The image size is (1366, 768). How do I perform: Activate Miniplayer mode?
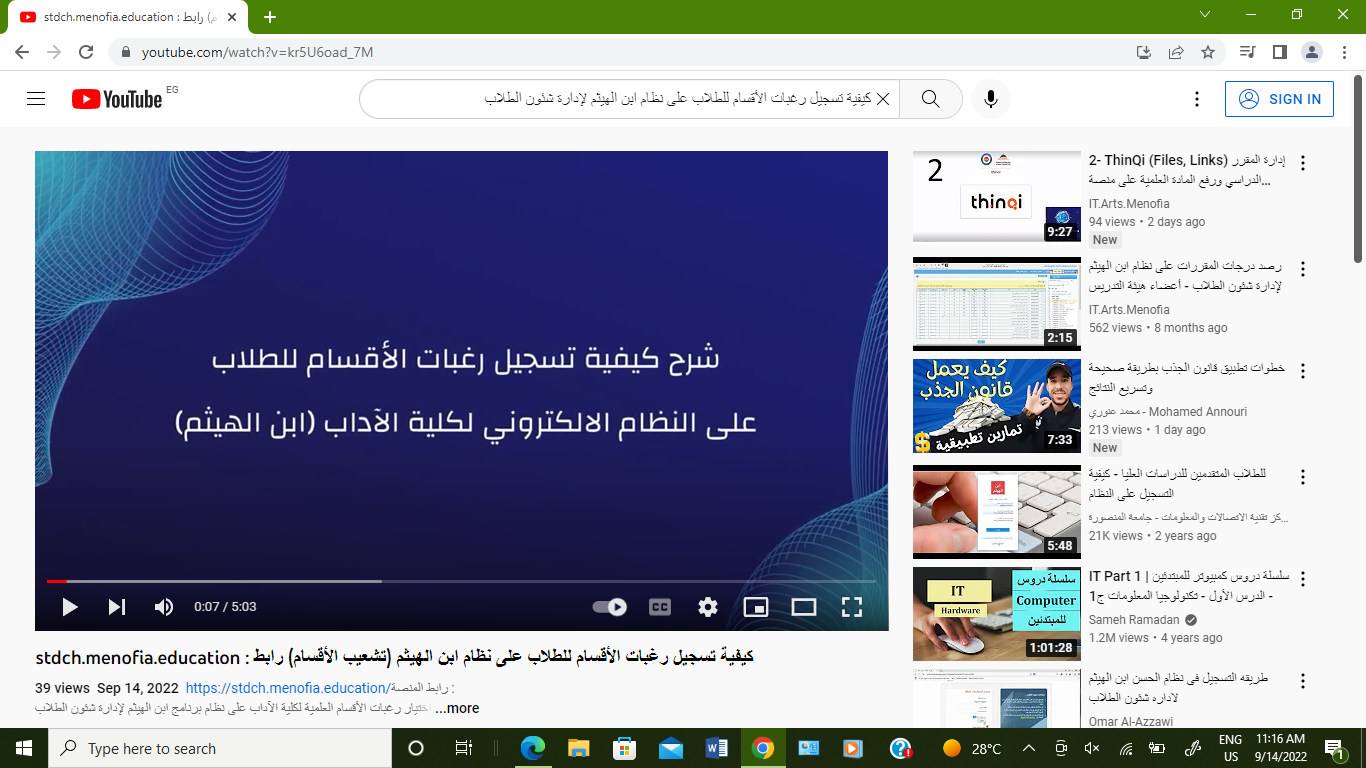(758, 606)
